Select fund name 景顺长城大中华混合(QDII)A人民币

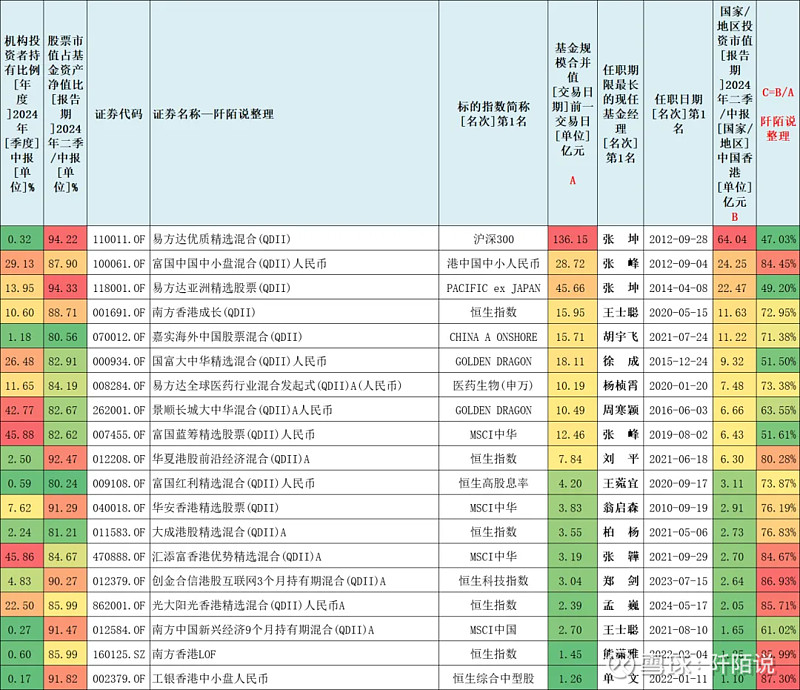click(x=242, y=410)
